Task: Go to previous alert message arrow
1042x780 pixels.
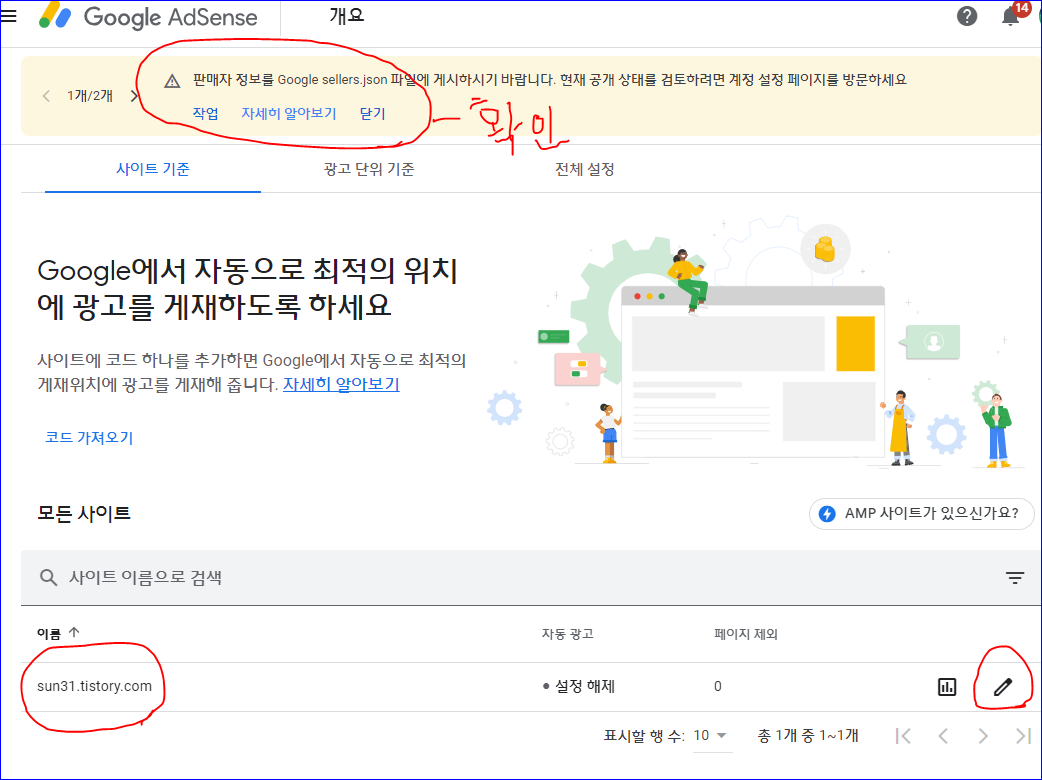Action: [46, 96]
